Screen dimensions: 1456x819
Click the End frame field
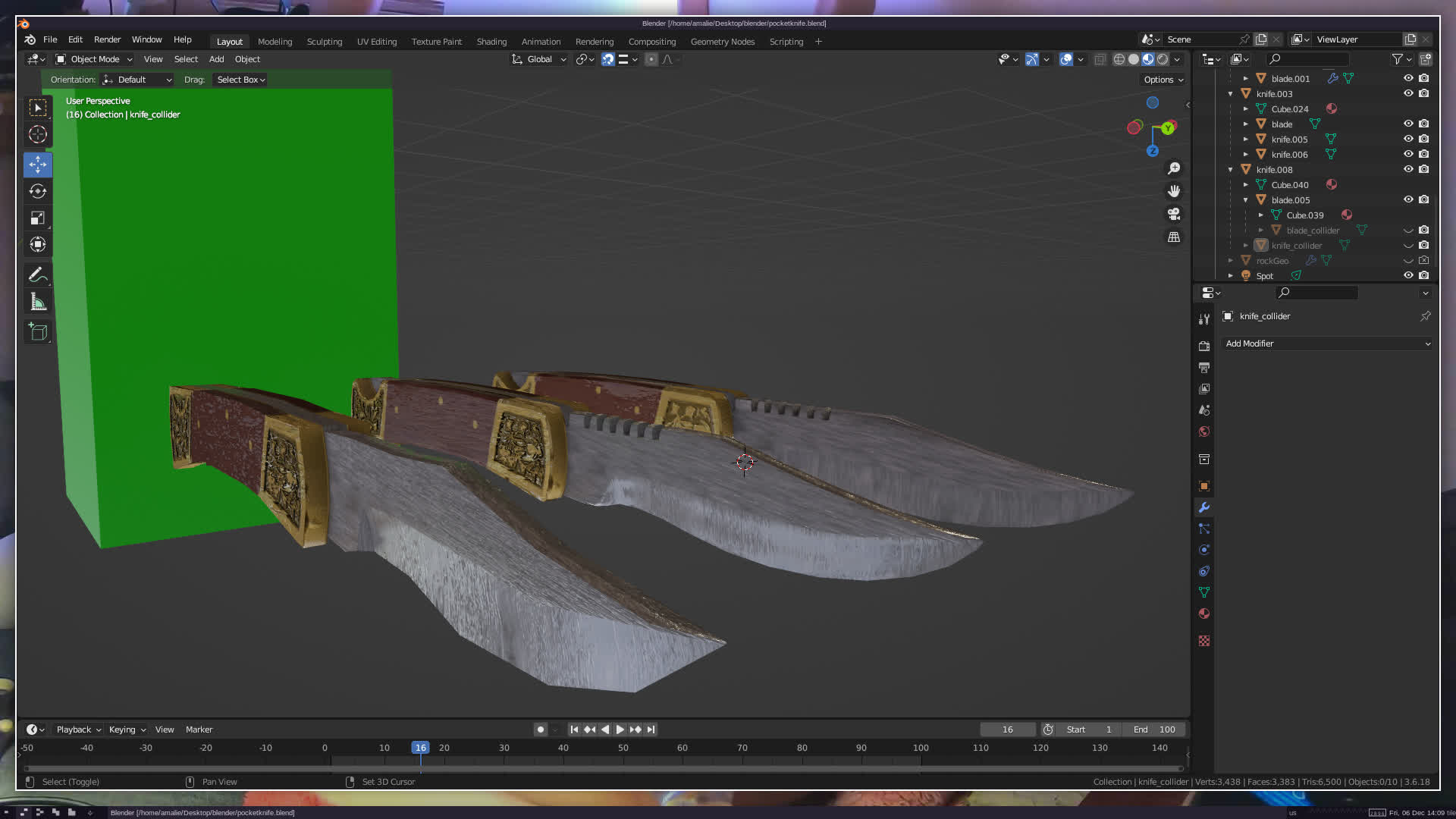(1154, 730)
